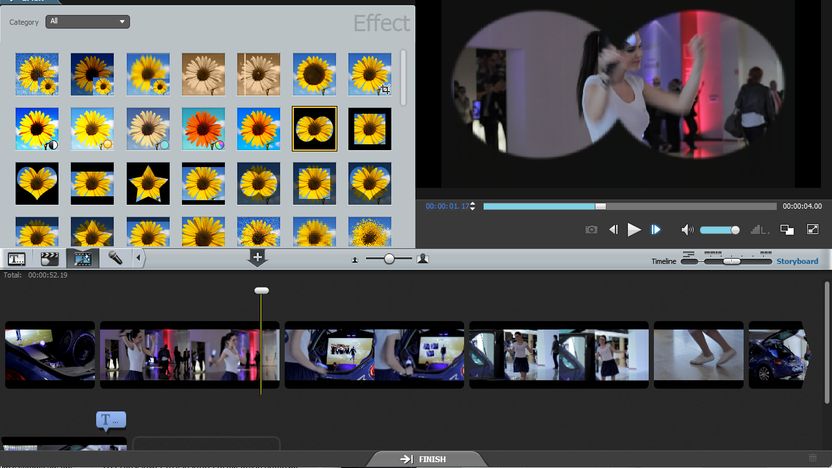
Task: Play the preview video
Action: pyautogui.click(x=634, y=230)
